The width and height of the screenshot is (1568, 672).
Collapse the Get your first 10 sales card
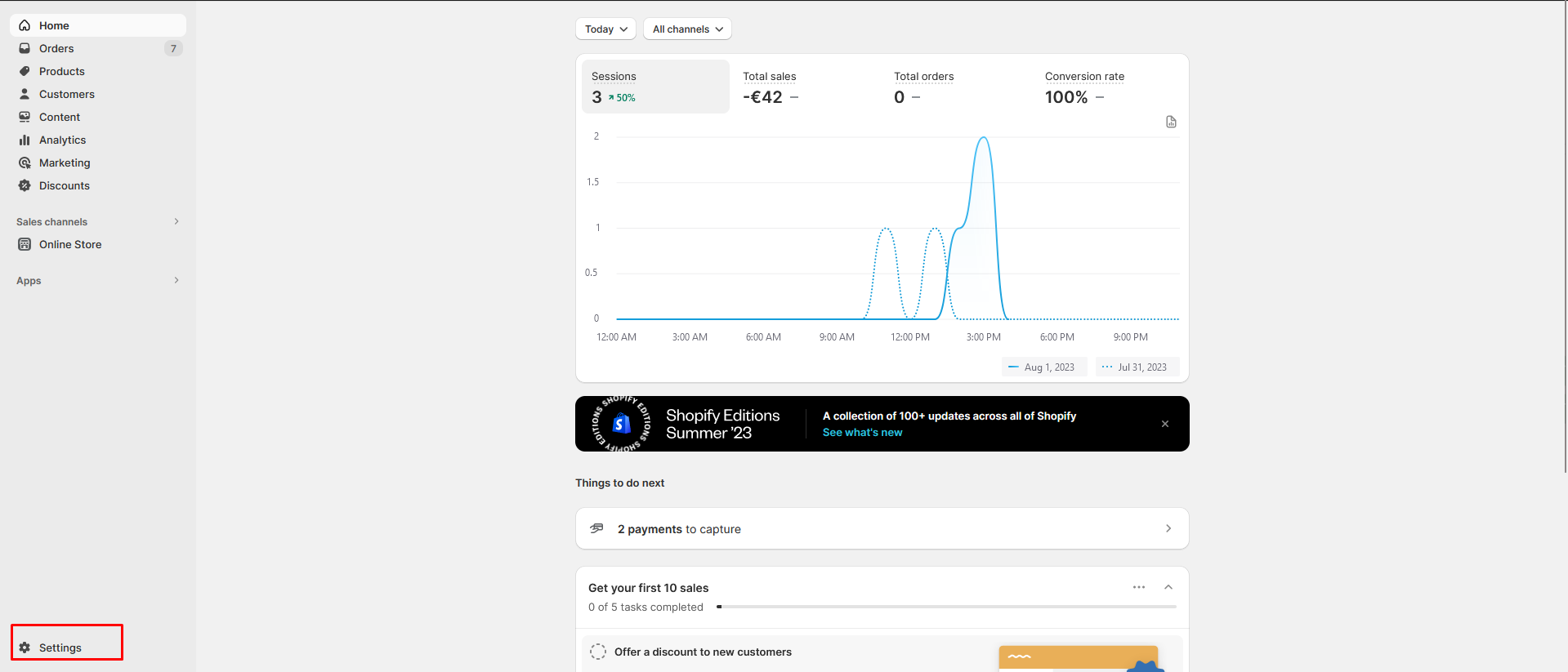(x=1168, y=587)
